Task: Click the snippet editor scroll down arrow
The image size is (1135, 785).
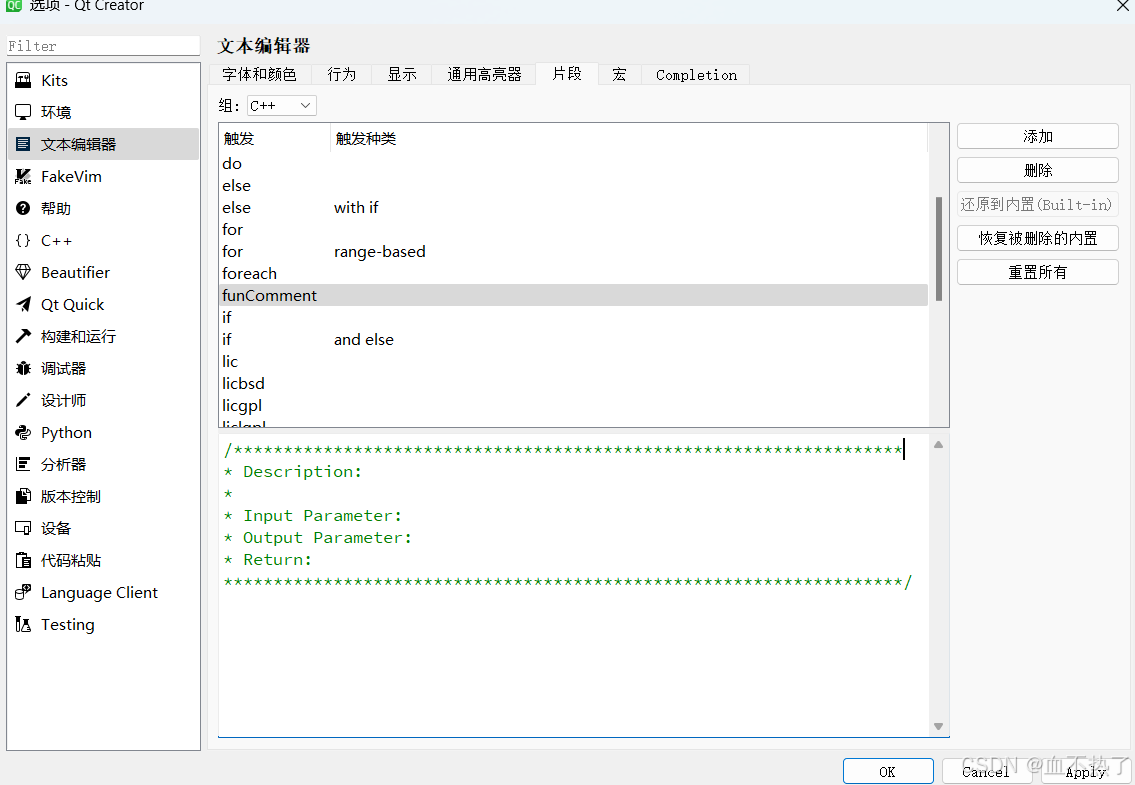Action: click(938, 726)
